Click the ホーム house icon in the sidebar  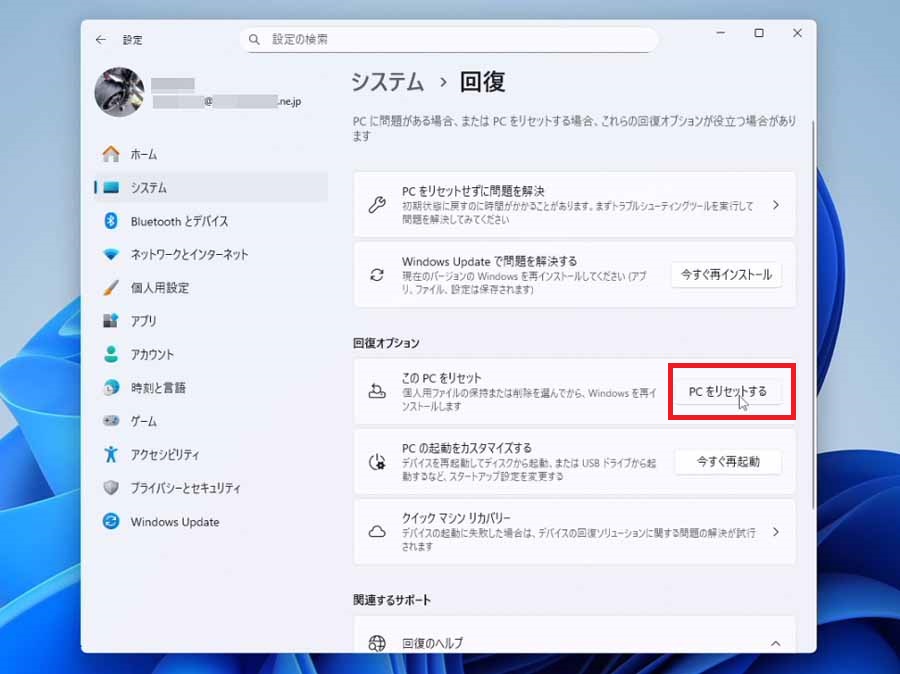[x=111, y=154]
